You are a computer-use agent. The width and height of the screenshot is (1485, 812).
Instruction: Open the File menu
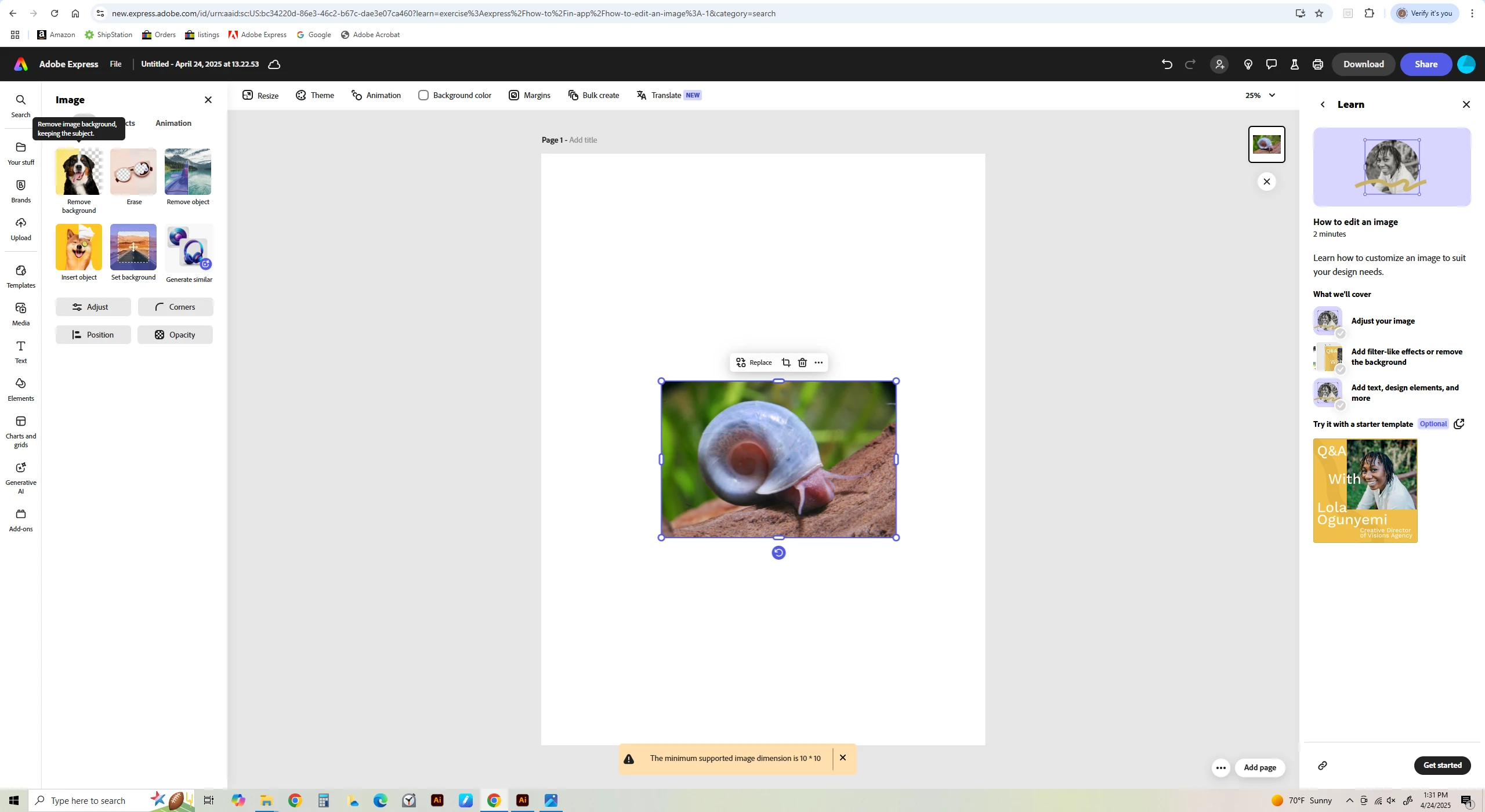[x=115, y=64]
